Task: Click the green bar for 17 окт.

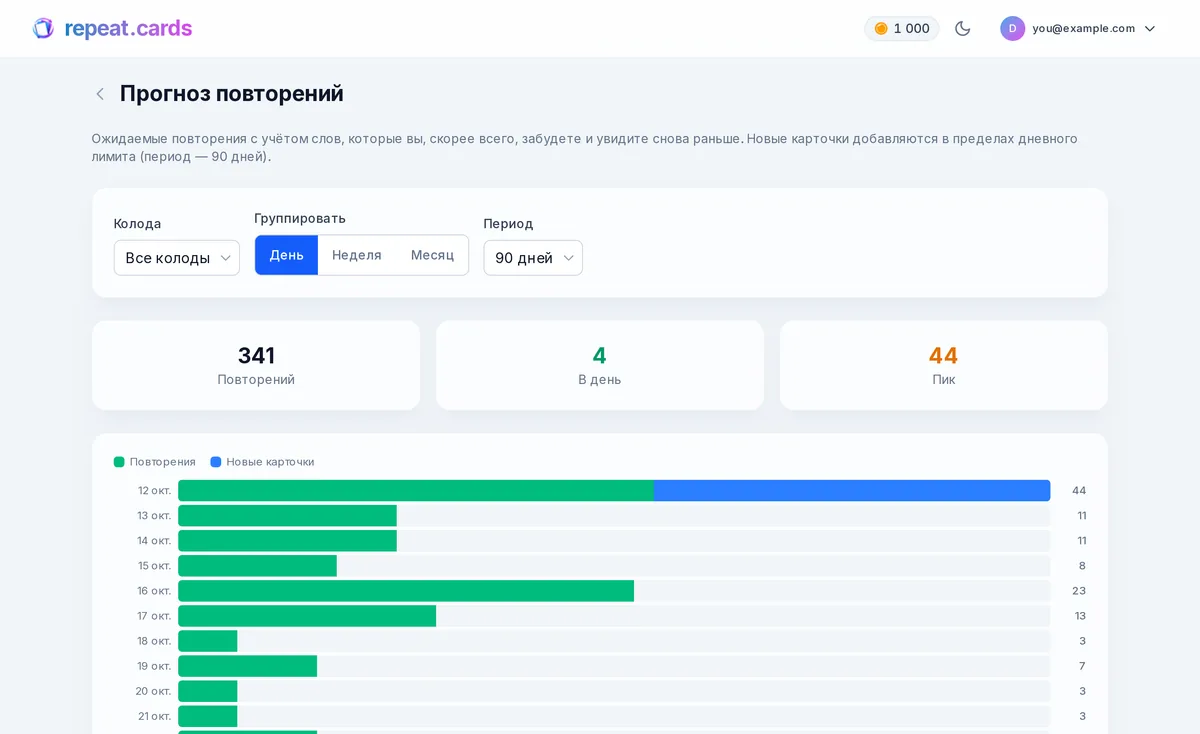Action: click(307, 616)
